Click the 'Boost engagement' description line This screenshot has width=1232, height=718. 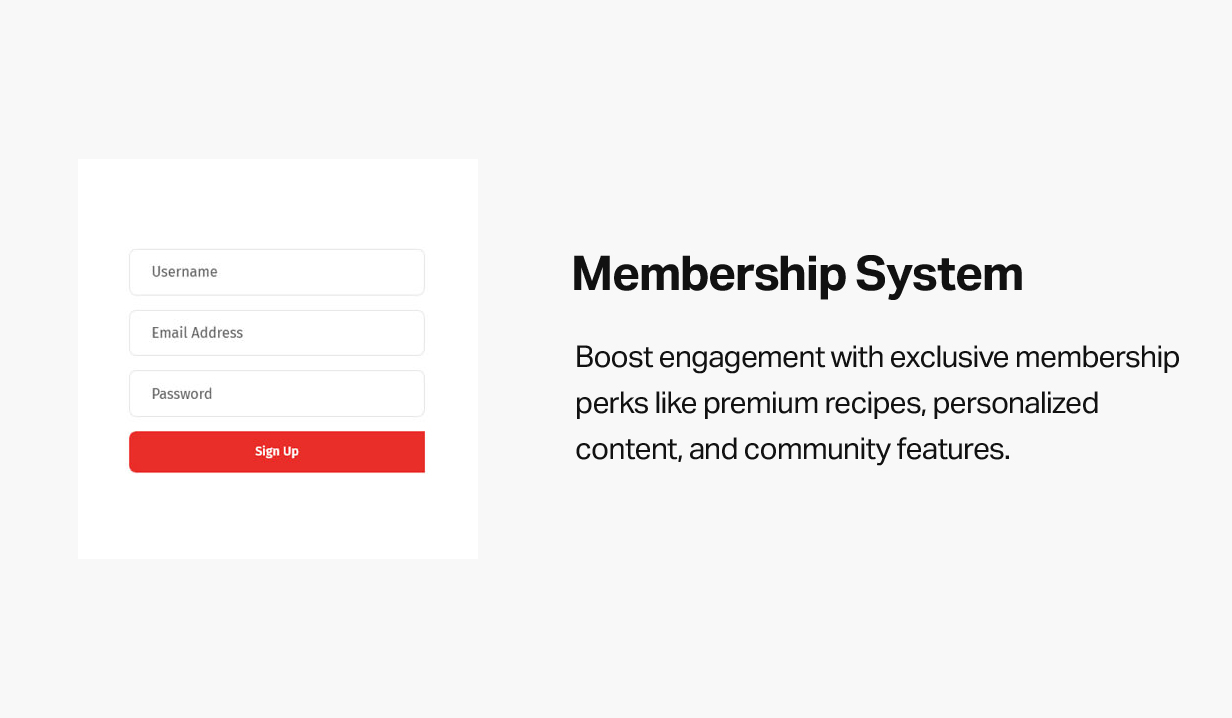click(x=876, y=357)
